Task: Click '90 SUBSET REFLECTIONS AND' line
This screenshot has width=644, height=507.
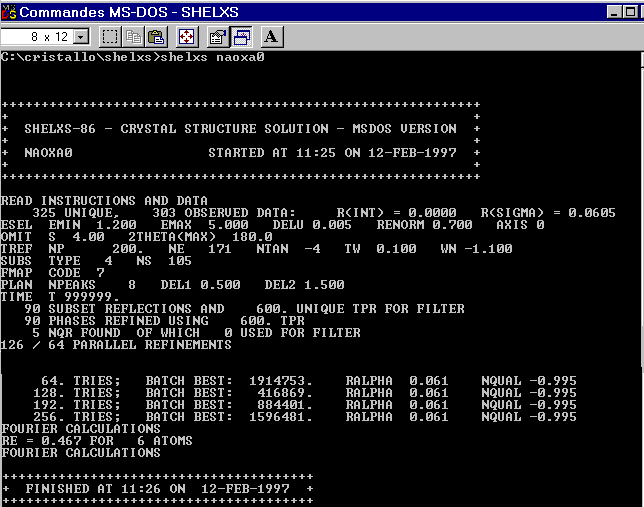Action: [x=124, y=309]
